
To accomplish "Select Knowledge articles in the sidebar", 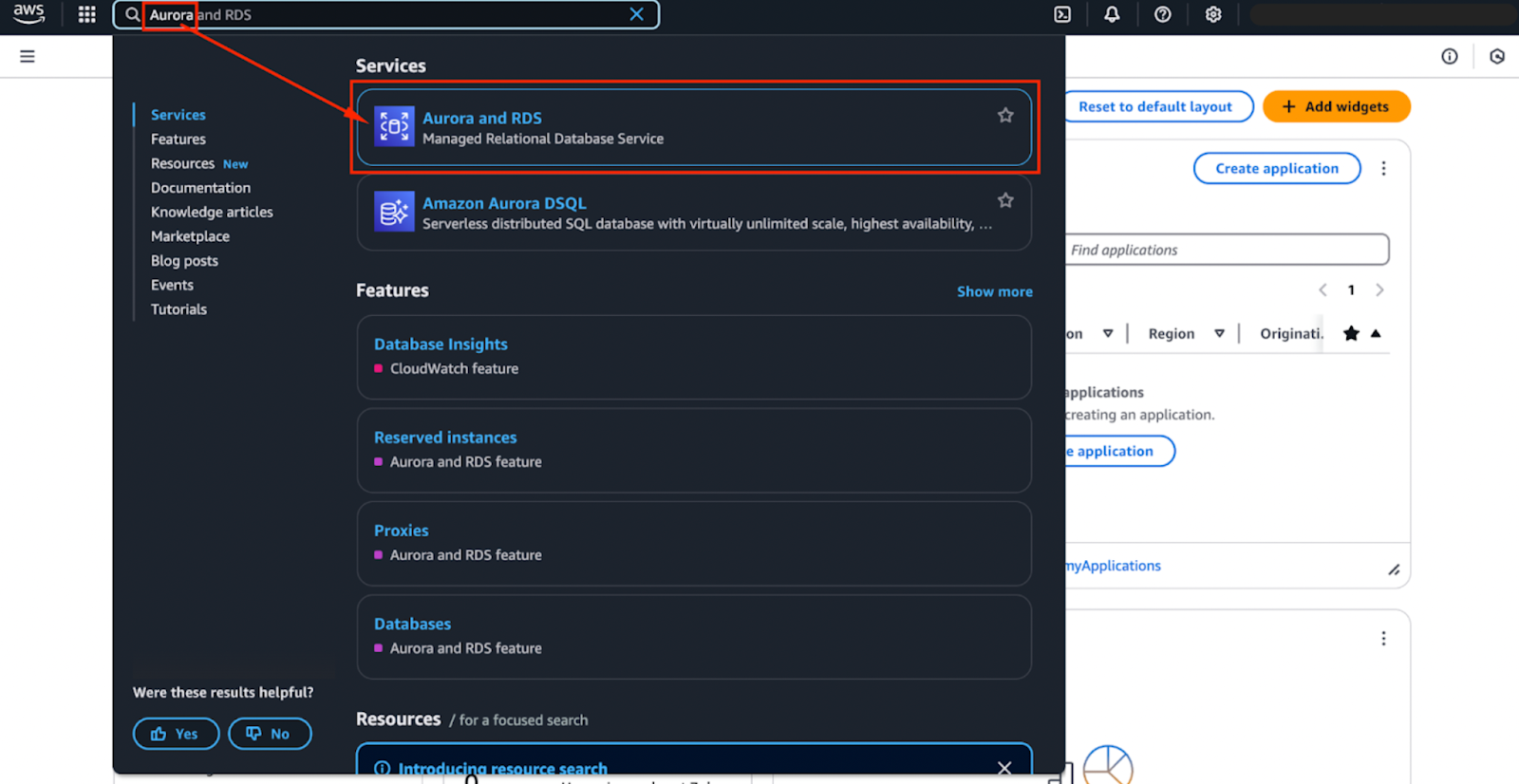I will pos(212,213).
